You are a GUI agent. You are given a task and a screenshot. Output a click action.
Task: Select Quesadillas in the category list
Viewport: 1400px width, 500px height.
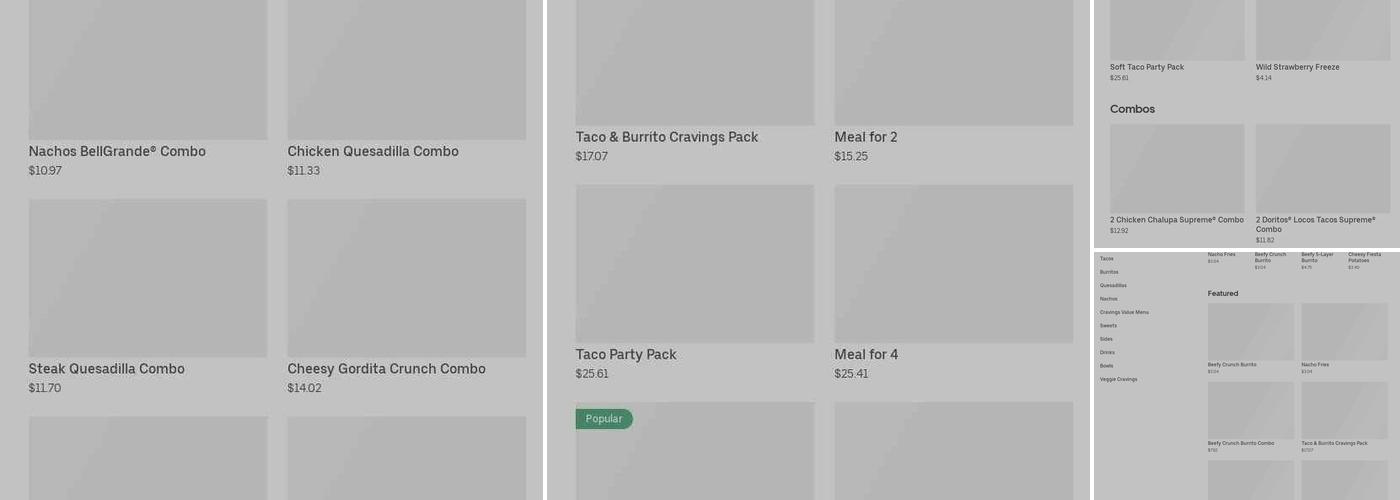click(x=1113, y=286)
